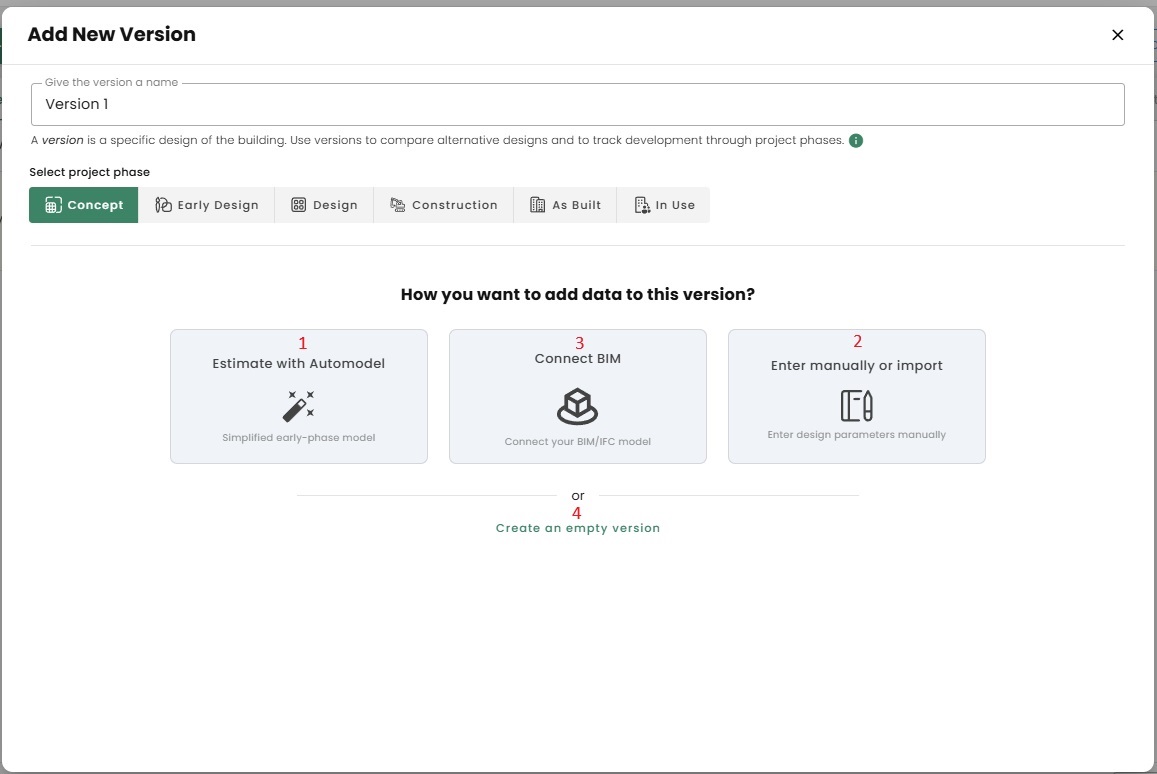1157x774 pixels.
Task: Choose the Construction project phase
Action: [444, 205]
